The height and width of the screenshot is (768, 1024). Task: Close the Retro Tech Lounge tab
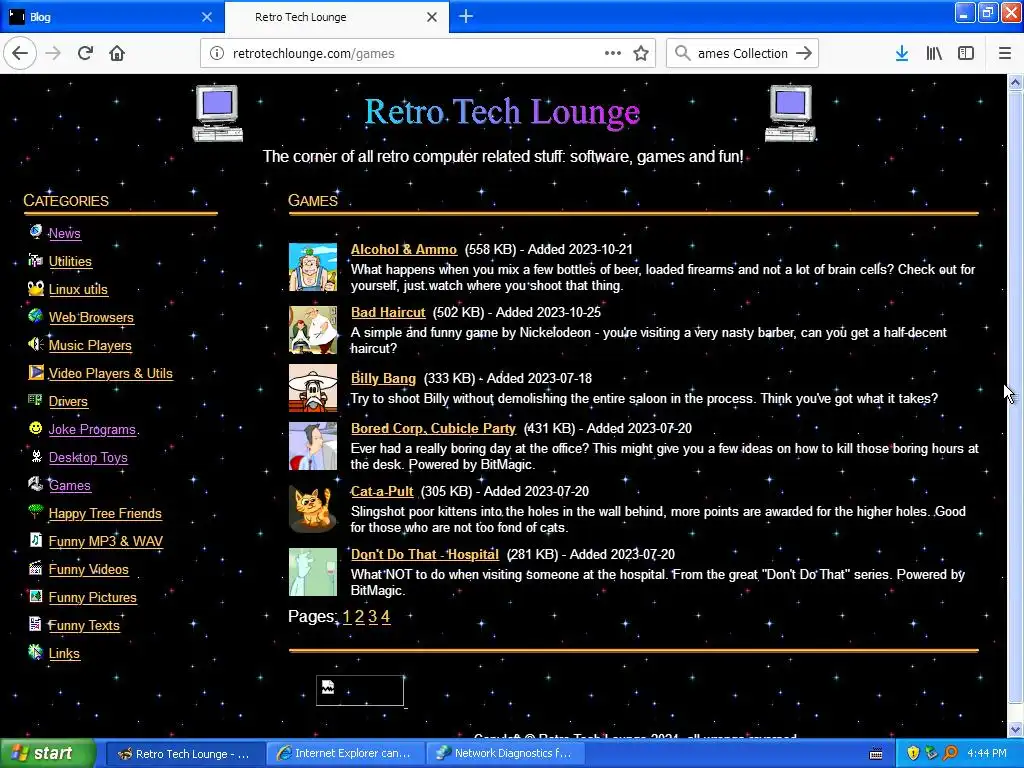coord(432,17)
